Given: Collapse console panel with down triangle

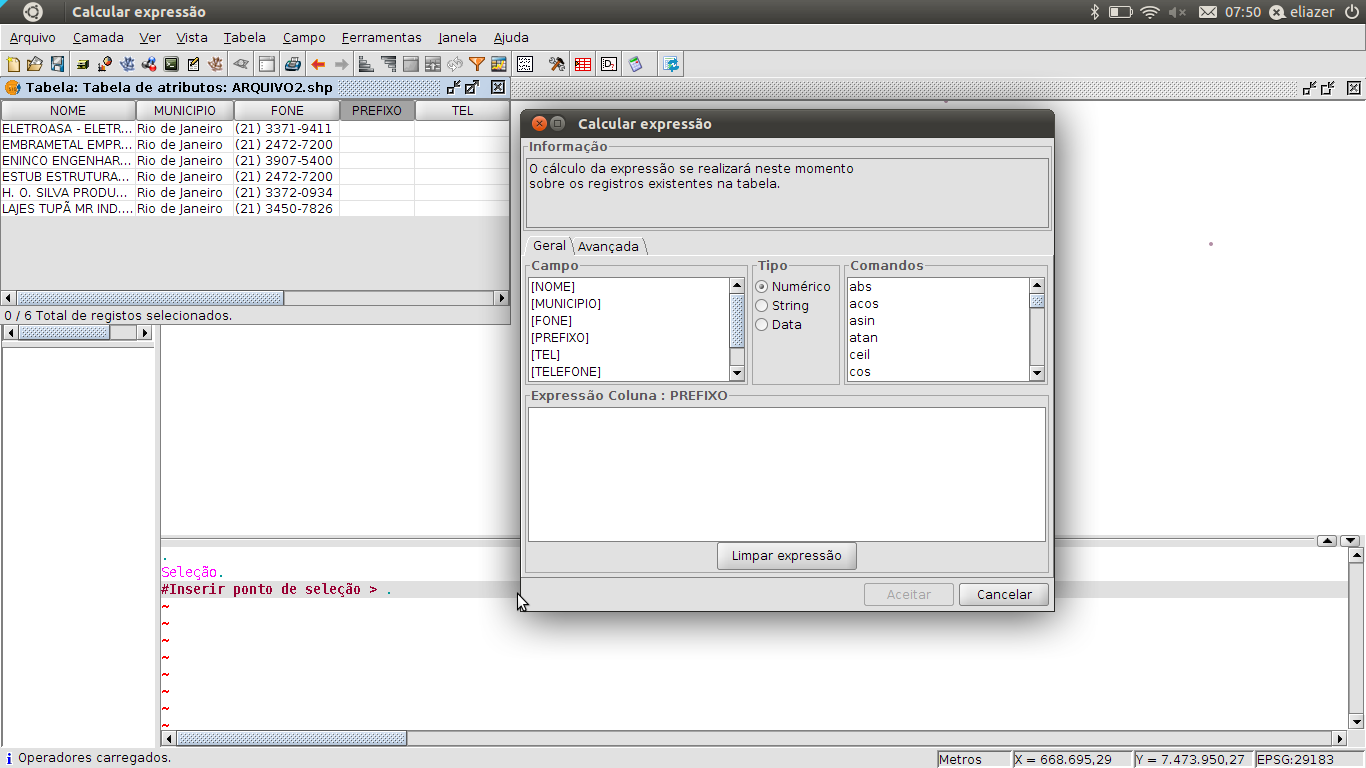Looking at the screenshot, I should point(1350,541).
